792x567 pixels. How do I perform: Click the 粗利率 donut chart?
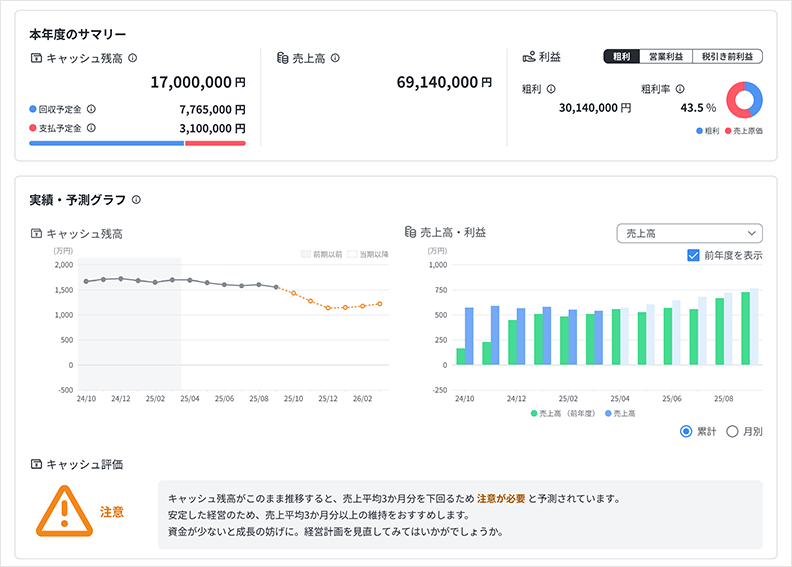745,100
